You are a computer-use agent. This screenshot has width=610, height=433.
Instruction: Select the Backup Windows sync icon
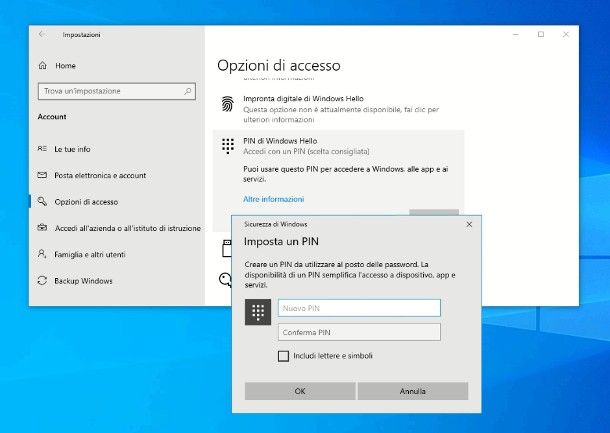[42, 280]
